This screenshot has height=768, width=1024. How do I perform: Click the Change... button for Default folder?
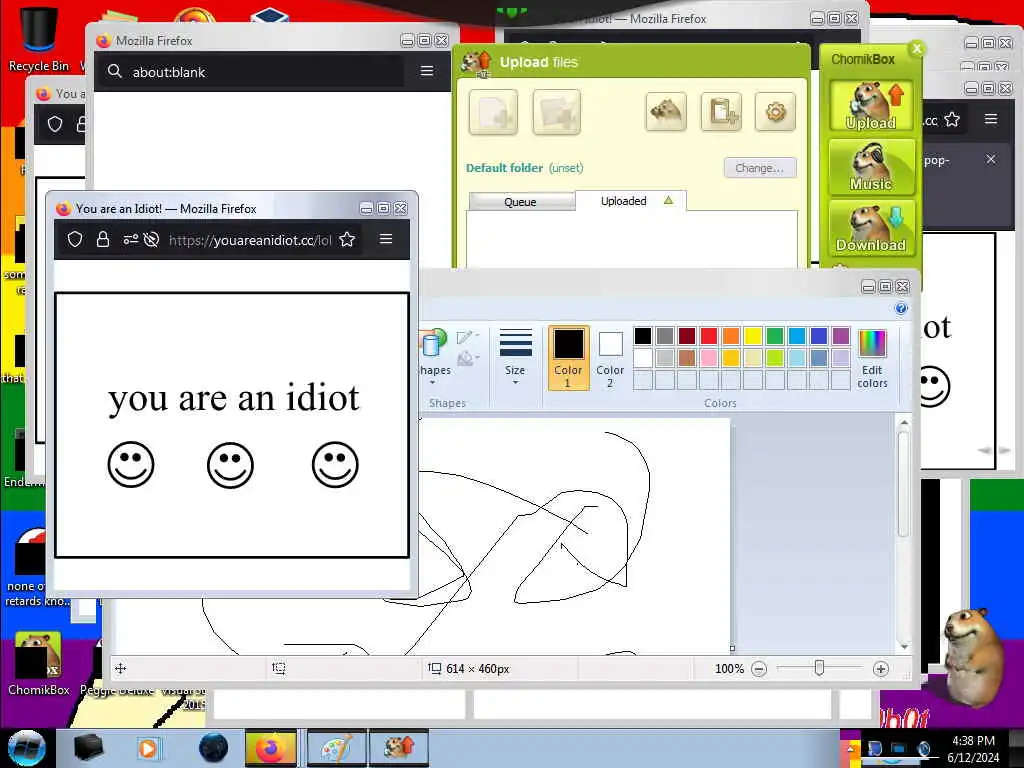point(760,168)
